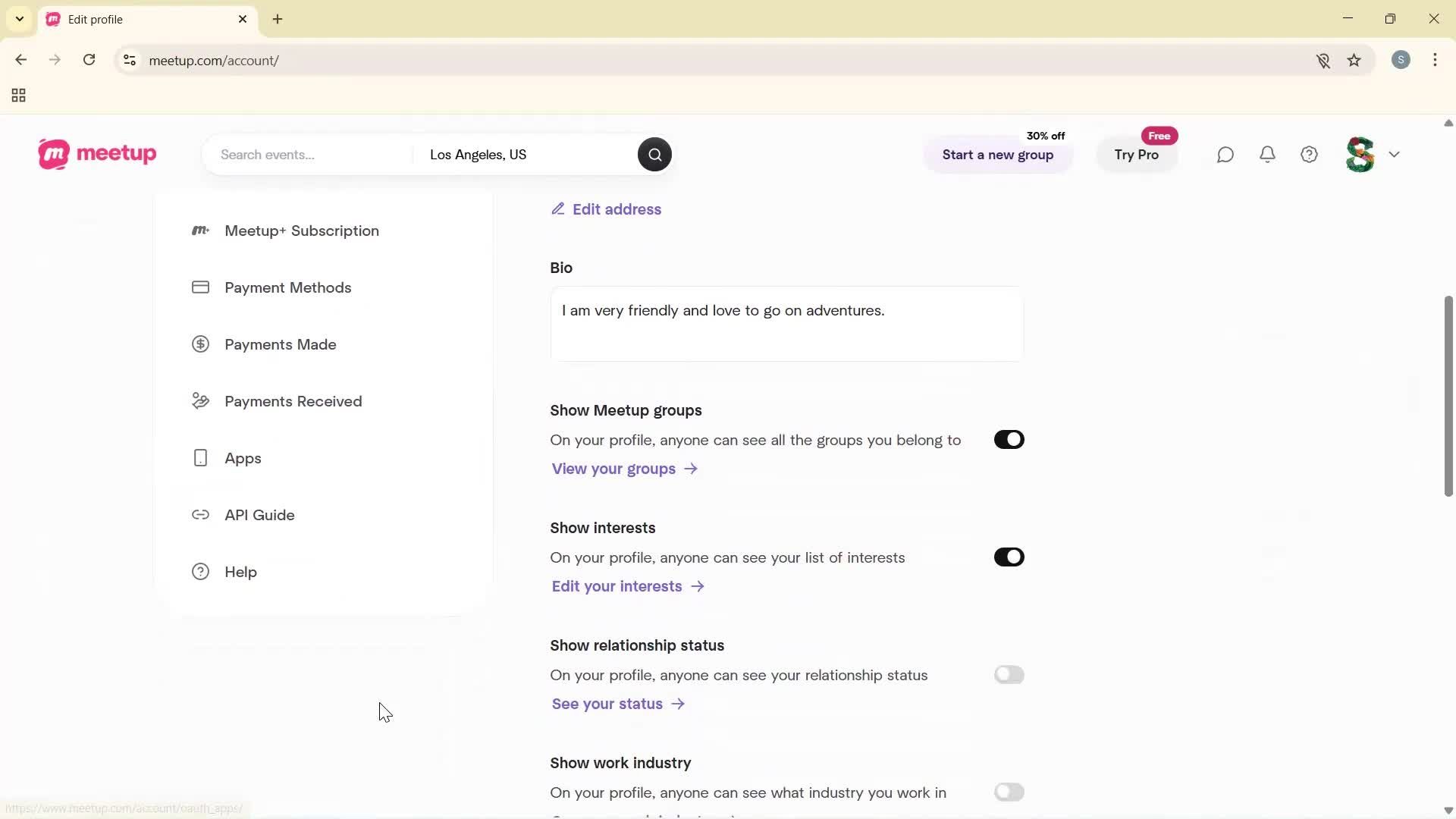The image size is (1456, 819).
Task: Disable the Show interests toggle
Action: coord(1009,557)
